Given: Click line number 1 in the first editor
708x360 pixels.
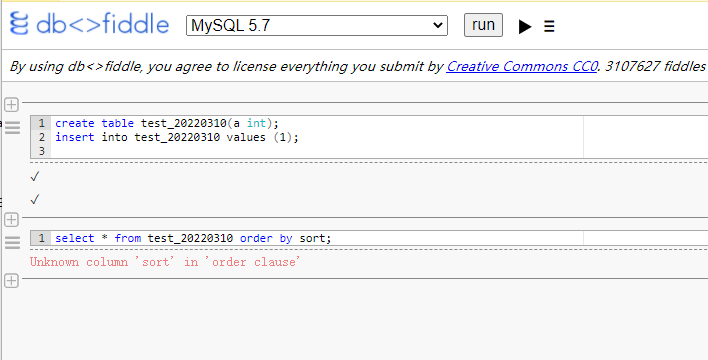Looking at the screenshot, I should coord(42,123).
